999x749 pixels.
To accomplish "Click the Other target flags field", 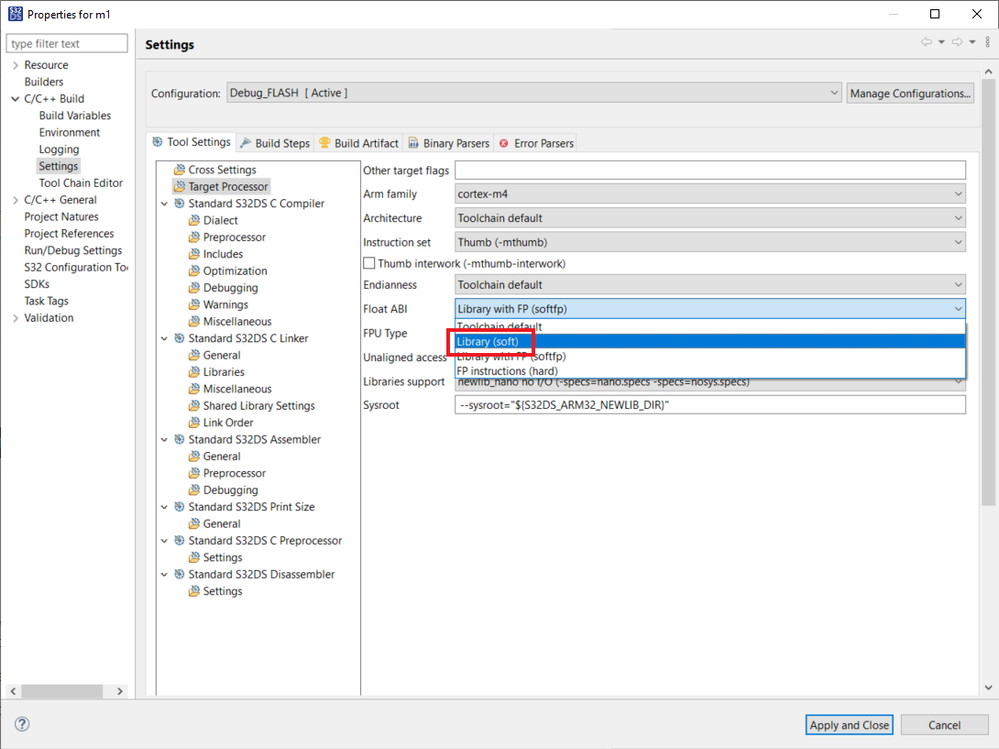I will click(x=710, y=170).
